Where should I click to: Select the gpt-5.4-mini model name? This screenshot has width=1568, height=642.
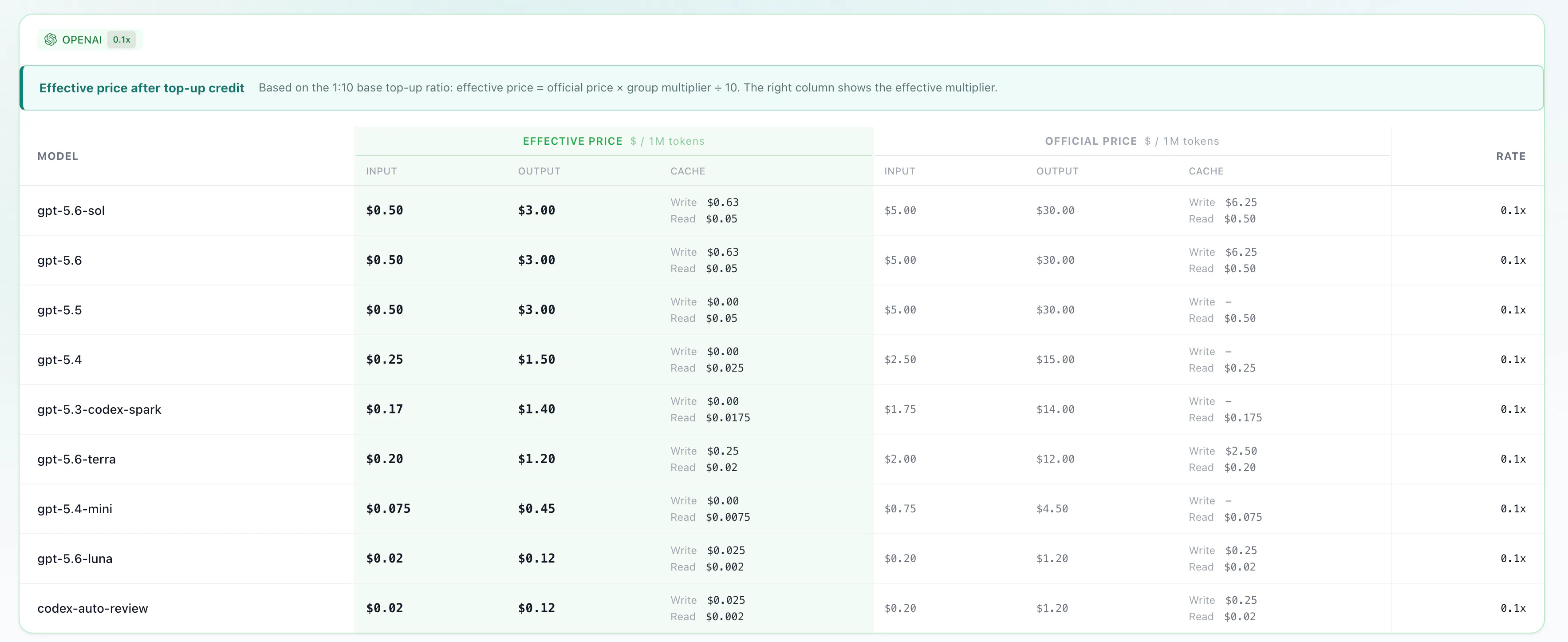pos(75,509)
